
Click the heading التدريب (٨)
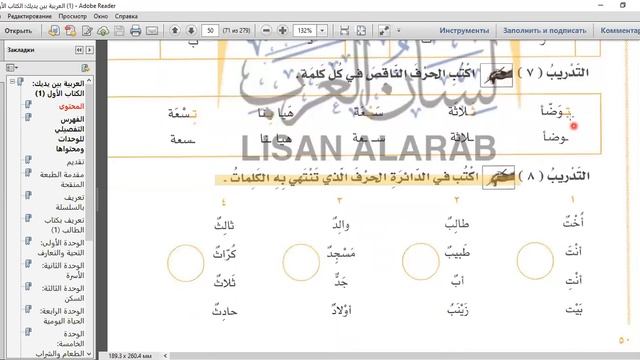coord(554,176)
